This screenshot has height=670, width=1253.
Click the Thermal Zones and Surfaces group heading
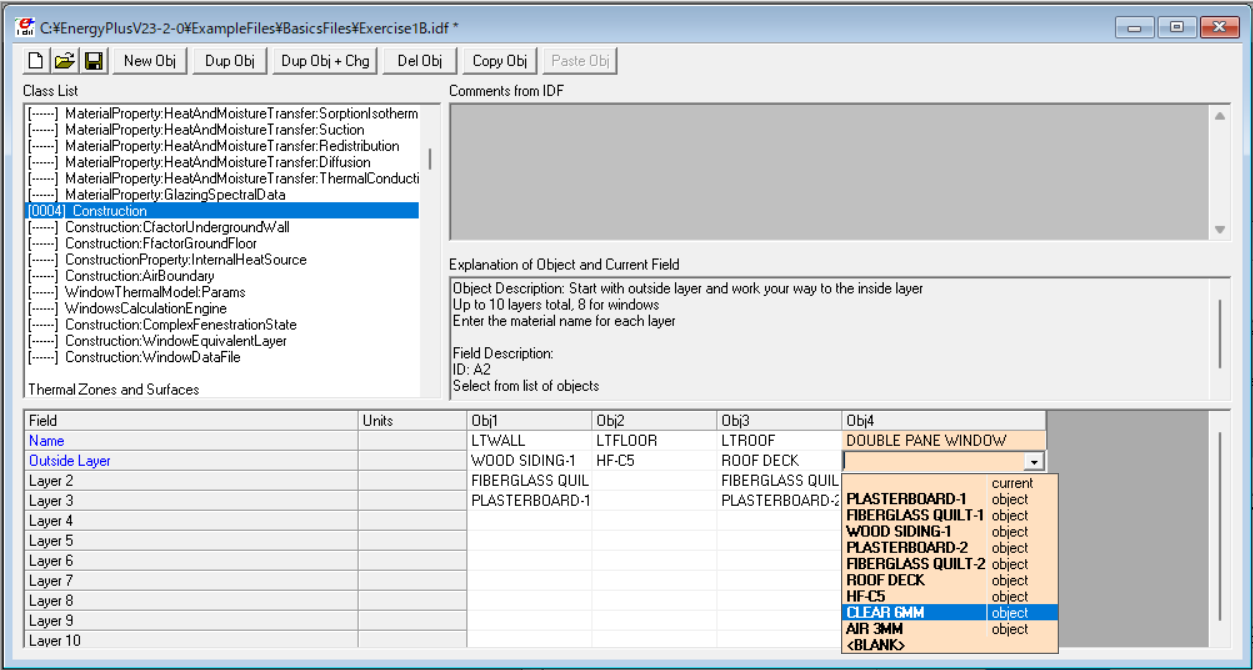113,389
